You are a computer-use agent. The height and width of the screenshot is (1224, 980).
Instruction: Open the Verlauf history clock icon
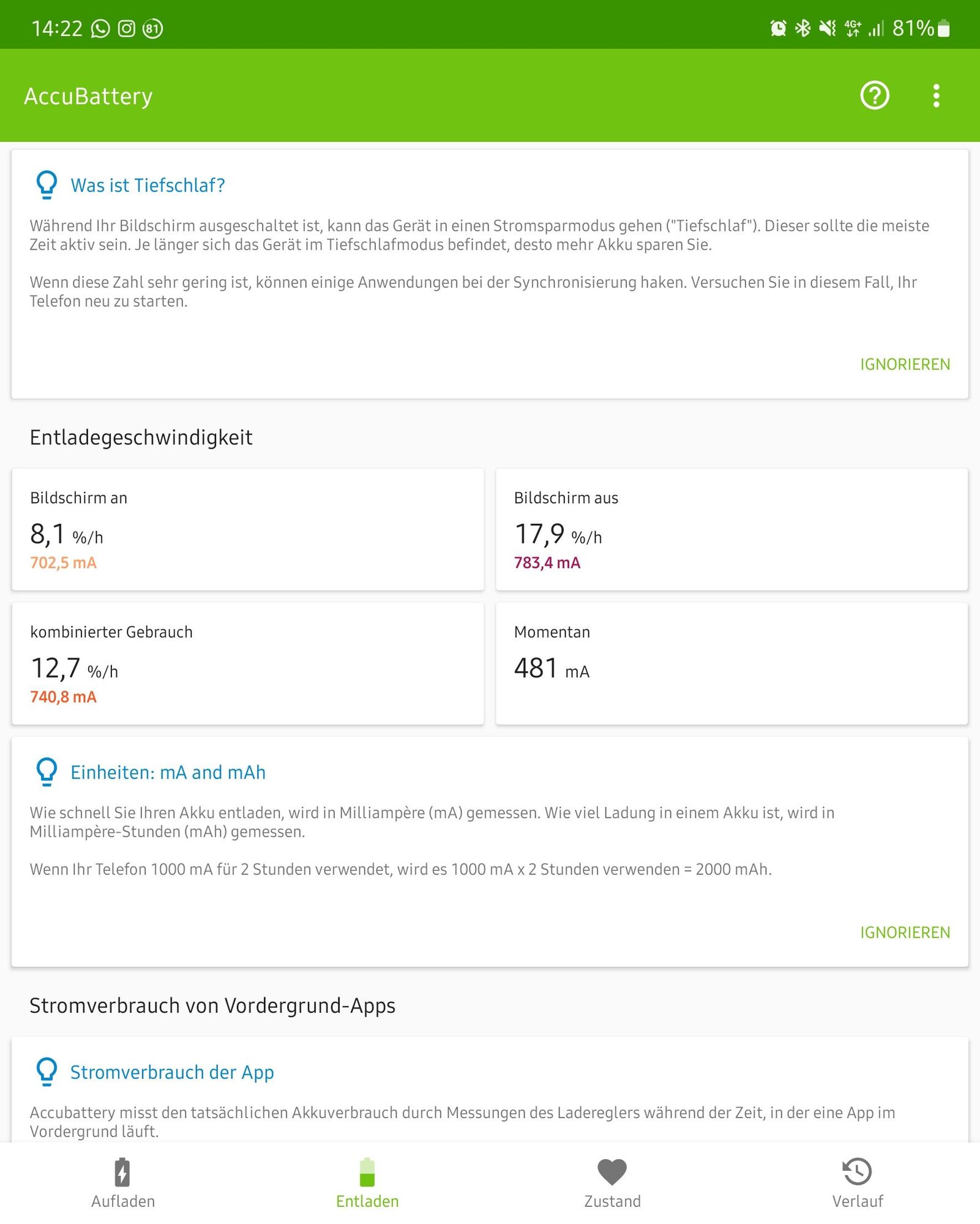(857, 1172)
